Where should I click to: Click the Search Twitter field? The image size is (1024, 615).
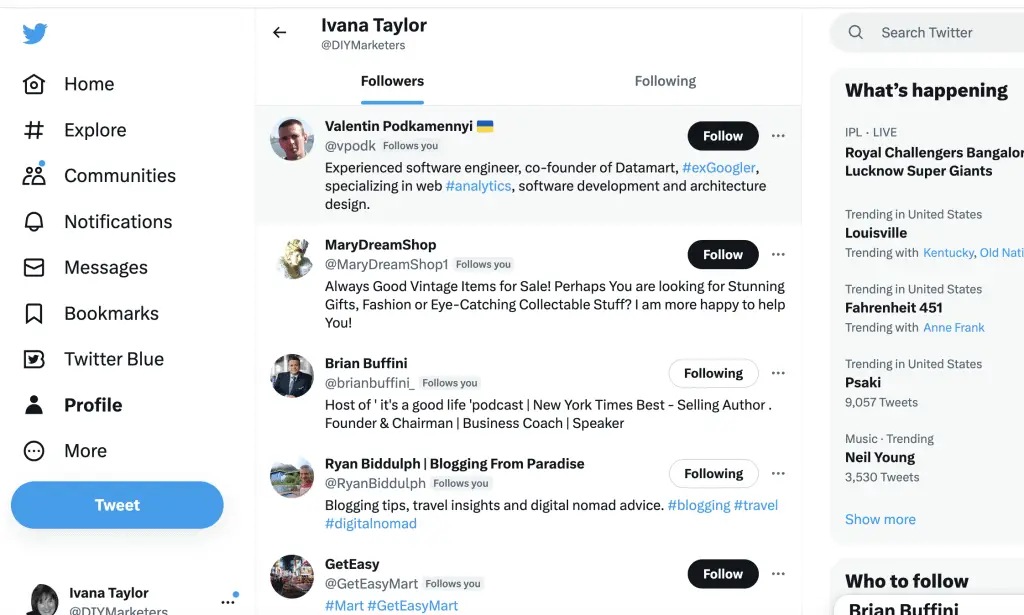click(x=927, y=33)
